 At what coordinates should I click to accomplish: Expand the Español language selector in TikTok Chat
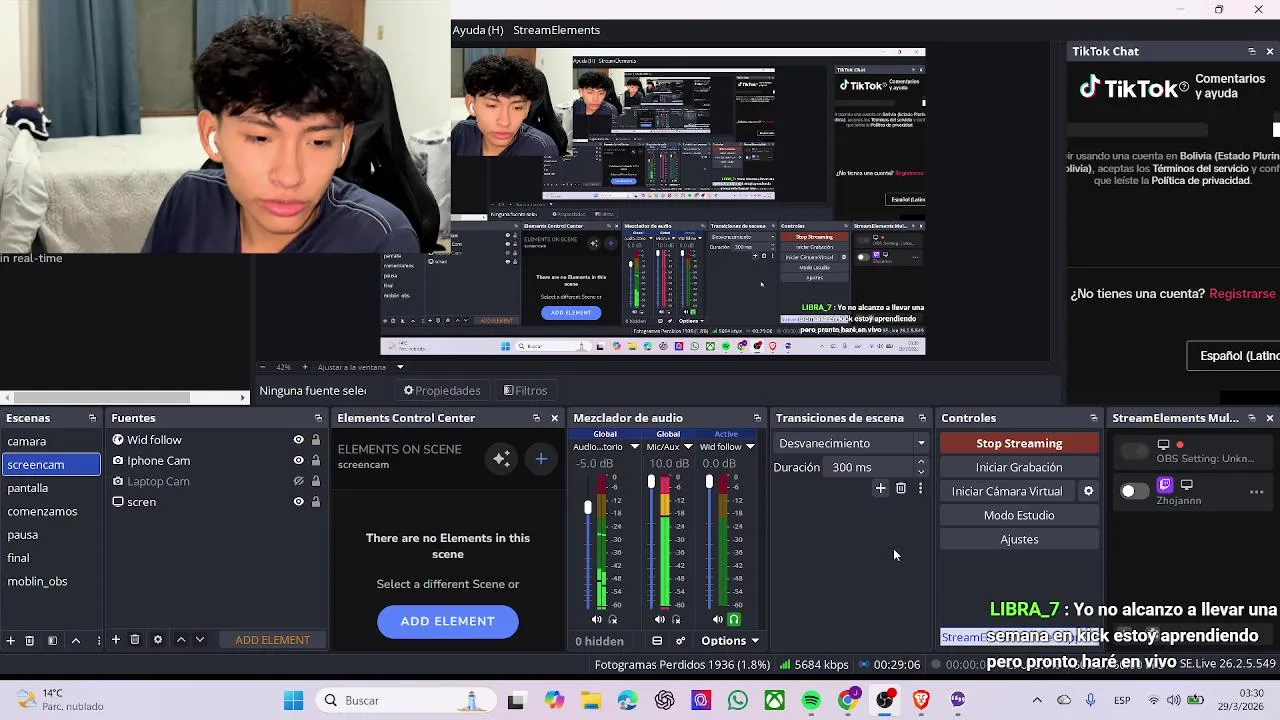pos(1233,356)
